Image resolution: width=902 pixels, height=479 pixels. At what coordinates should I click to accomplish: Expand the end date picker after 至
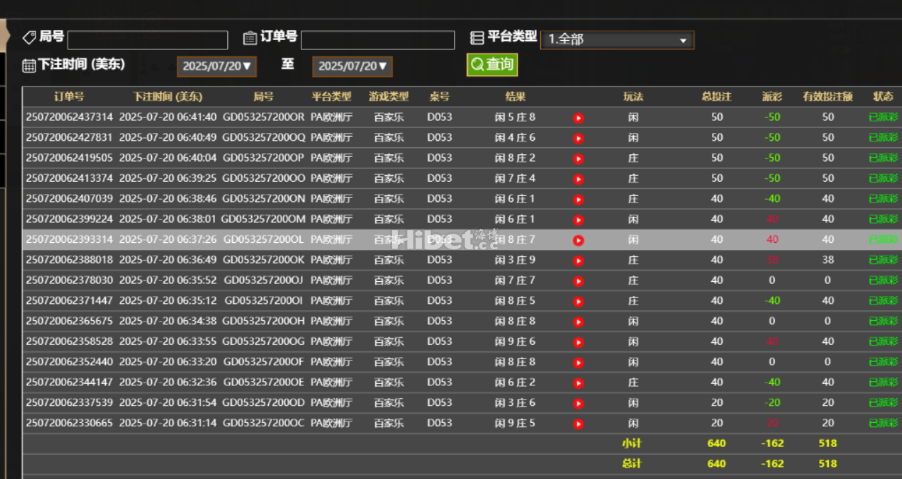(x=351, y=66)
